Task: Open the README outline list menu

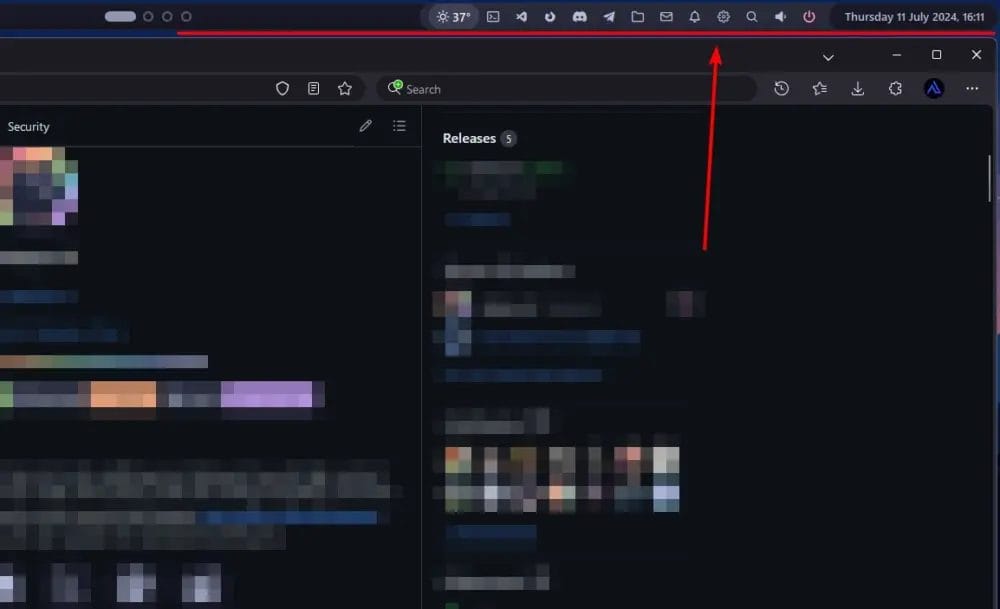Action: tap(399, 126)
